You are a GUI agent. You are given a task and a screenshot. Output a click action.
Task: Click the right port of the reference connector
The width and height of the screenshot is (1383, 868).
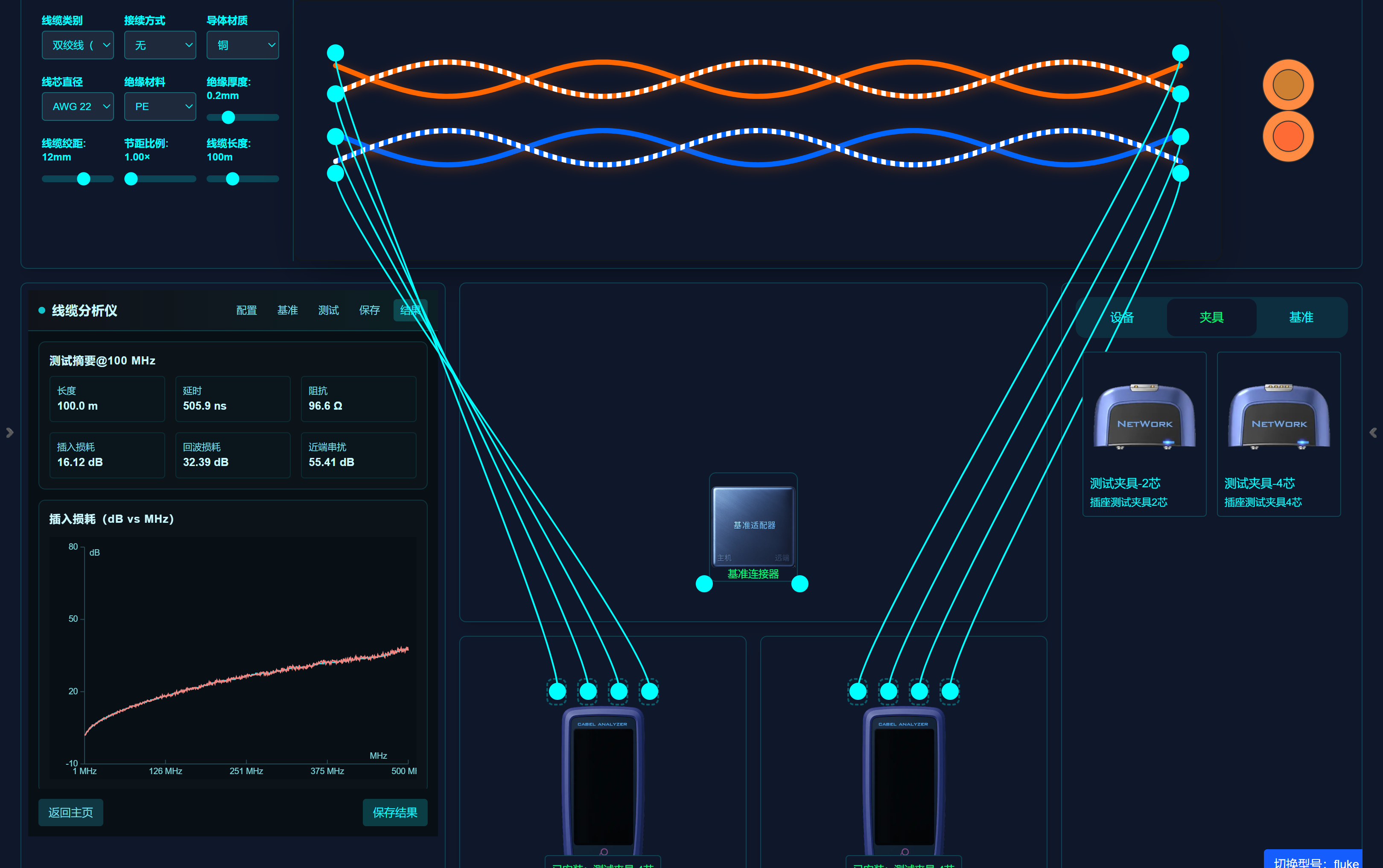pos(800,584)
